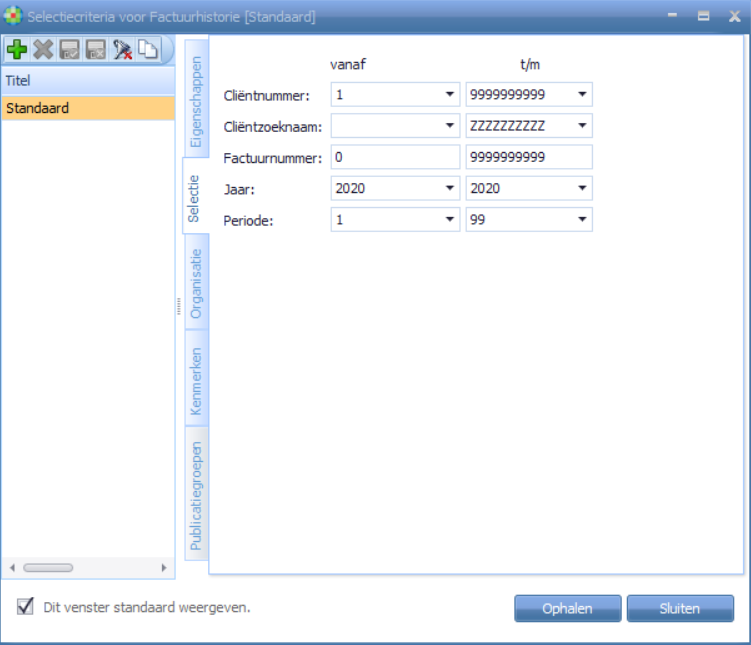This screenshot has height=645, width=751.
Task: Go to the Publicatiegroepen tab
Action: [196, 496]
